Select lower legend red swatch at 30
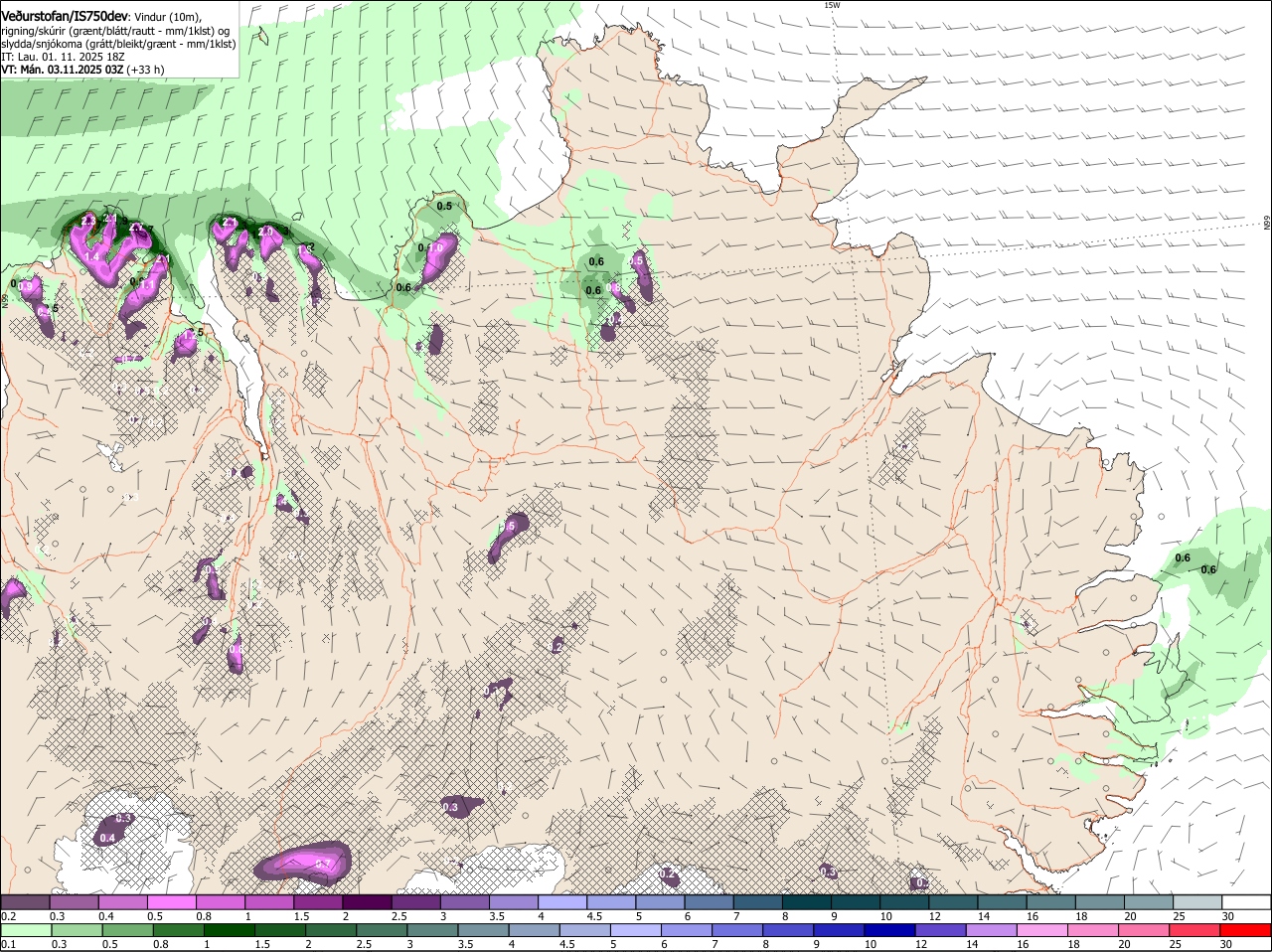This screenshot has width=1272, height=952. [1246, 930]
